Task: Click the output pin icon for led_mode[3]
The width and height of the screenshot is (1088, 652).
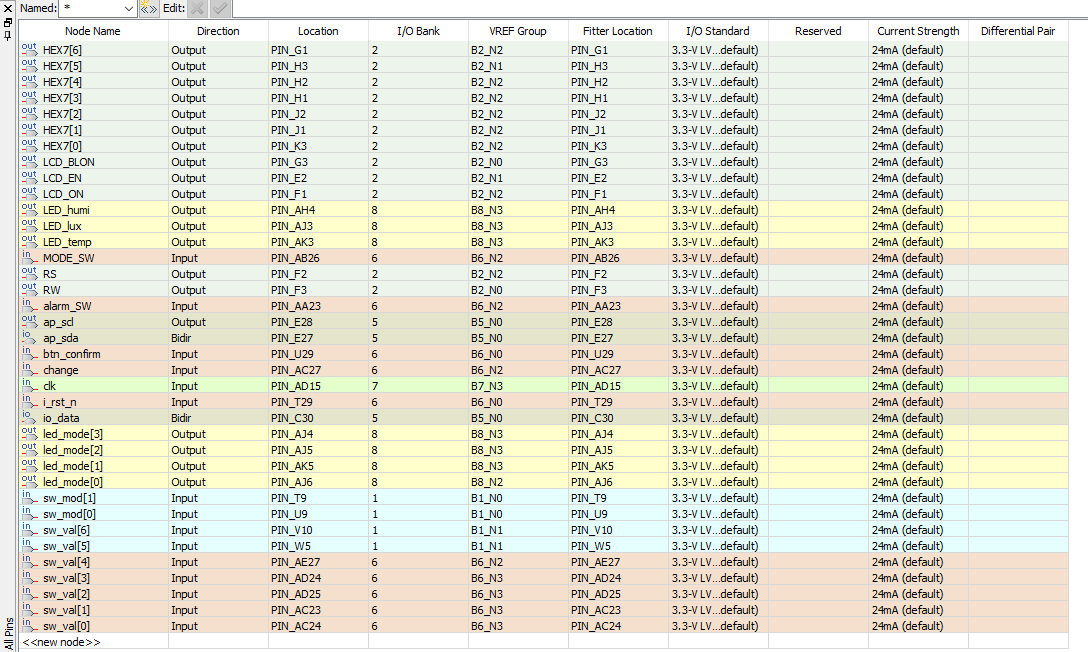Action: coord(29,432)
